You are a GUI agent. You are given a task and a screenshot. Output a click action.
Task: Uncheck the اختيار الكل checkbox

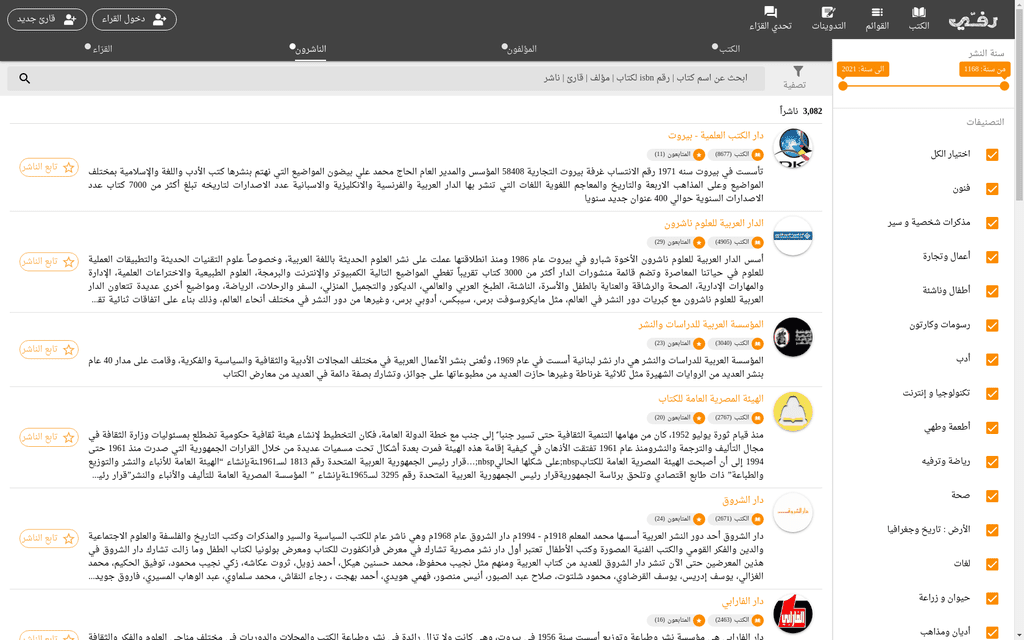coord(992,155)
